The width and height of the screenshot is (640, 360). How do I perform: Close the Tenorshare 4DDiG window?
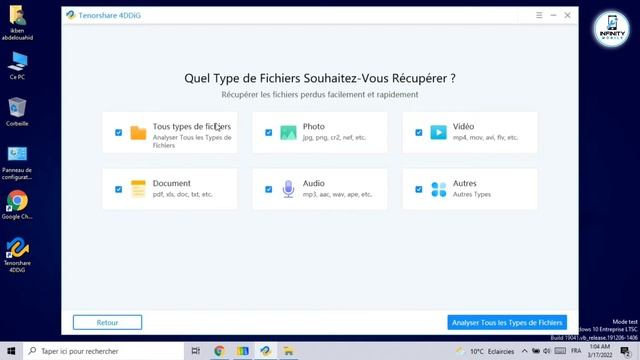click(567, 15)
